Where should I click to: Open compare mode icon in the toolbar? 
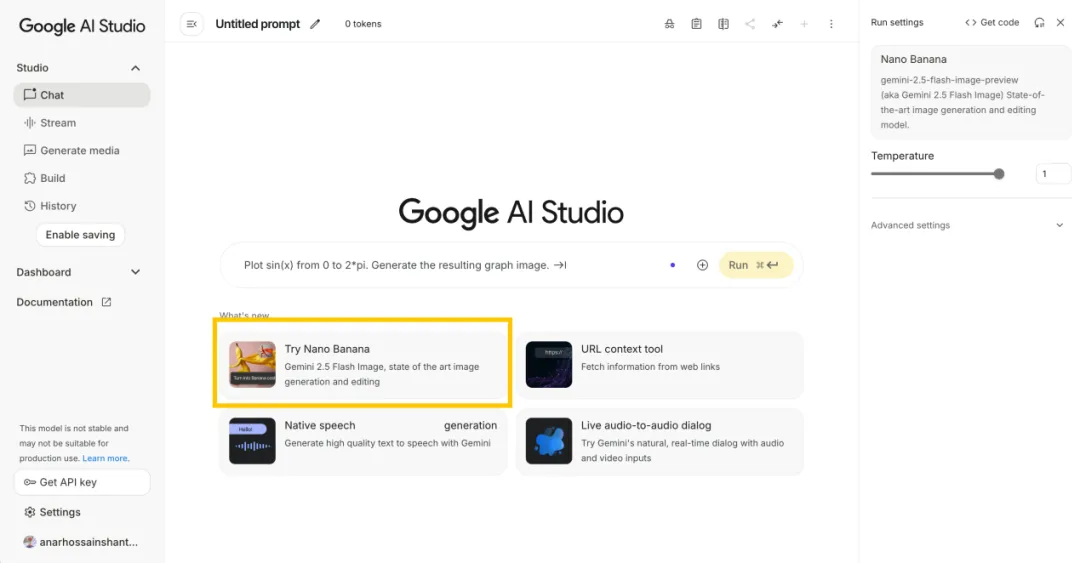click(x=723, y=24)
